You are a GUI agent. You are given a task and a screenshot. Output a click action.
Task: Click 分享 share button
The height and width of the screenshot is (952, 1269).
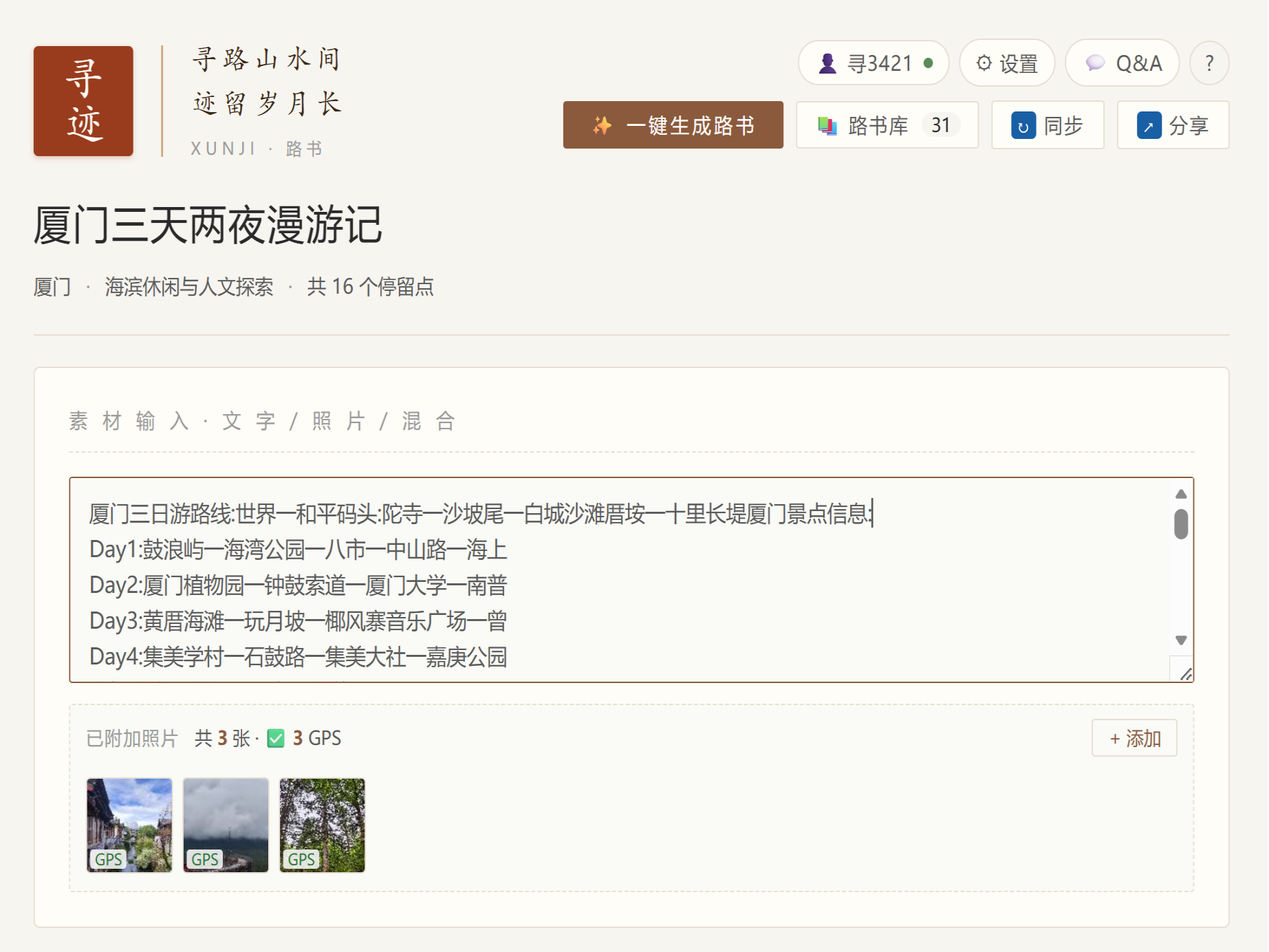(x=1173, y=125)
